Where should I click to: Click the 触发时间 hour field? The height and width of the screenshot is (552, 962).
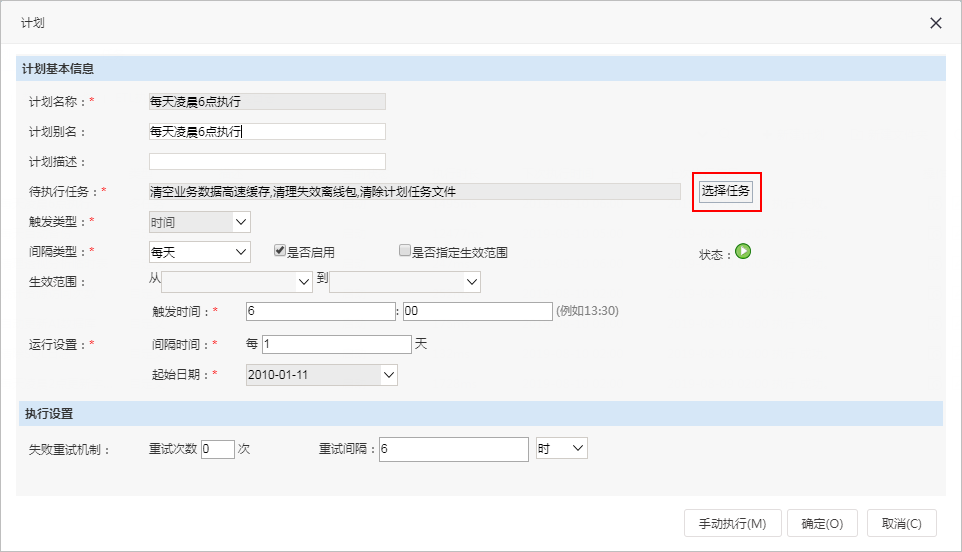(x=321, y=311)
